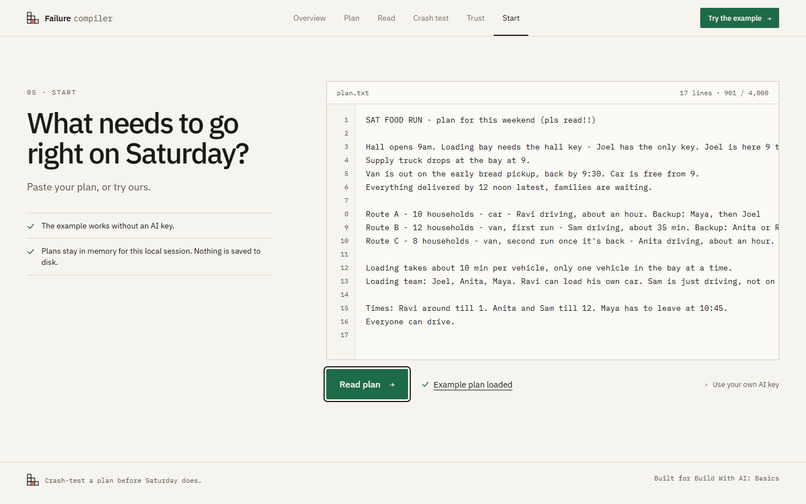Click line number 12 in the gutter
The height and width of the screenshot is (504, 806).
[x=344, y=267]
